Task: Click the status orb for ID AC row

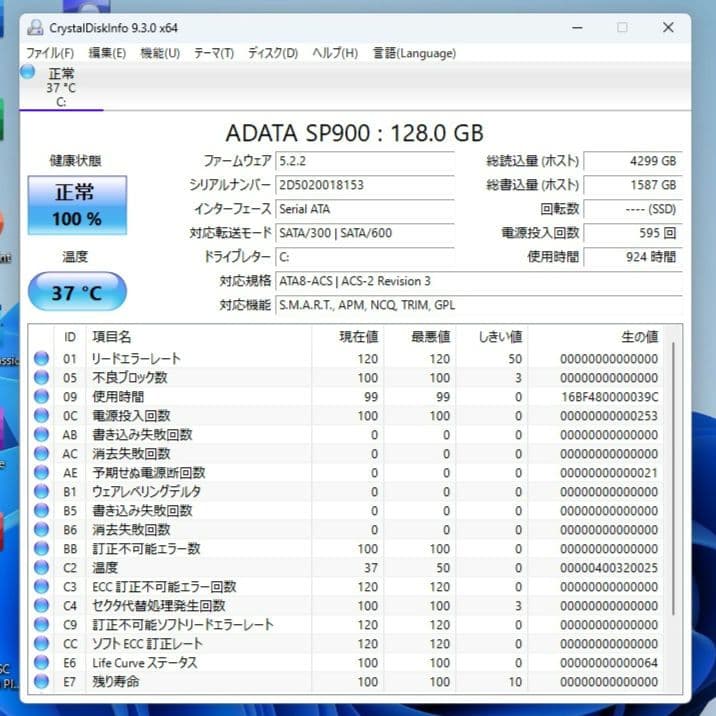Action: pos(42,453)
